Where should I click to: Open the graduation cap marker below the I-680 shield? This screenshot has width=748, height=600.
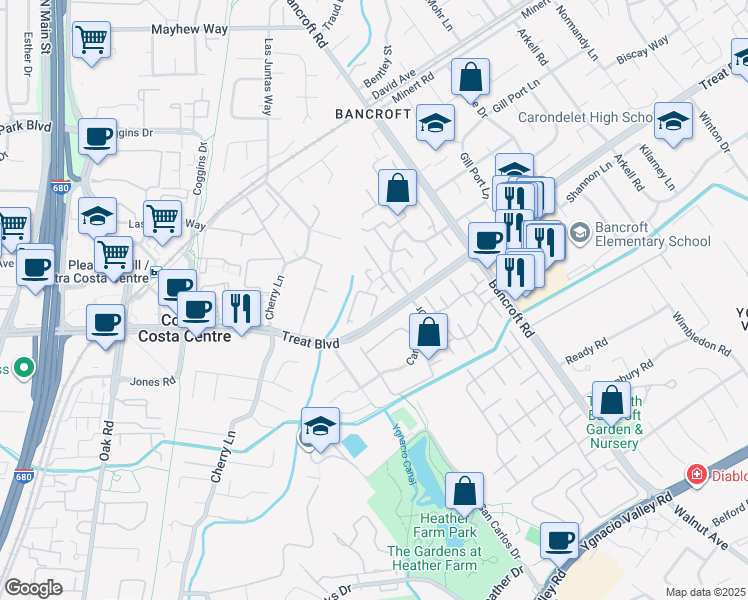coord(97,218)
